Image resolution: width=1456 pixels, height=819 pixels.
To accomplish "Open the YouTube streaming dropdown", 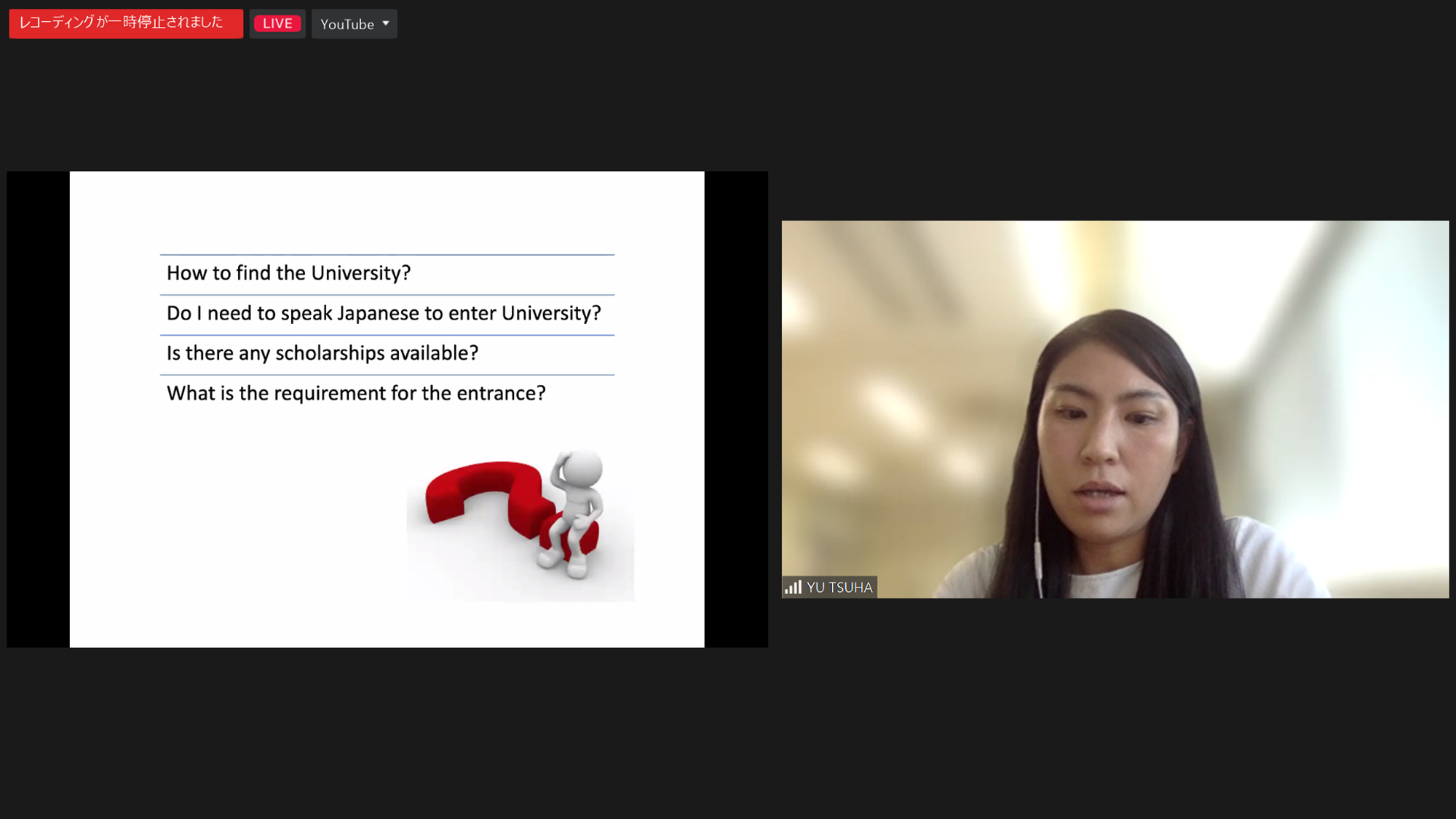I will click(x=354, y=24).
